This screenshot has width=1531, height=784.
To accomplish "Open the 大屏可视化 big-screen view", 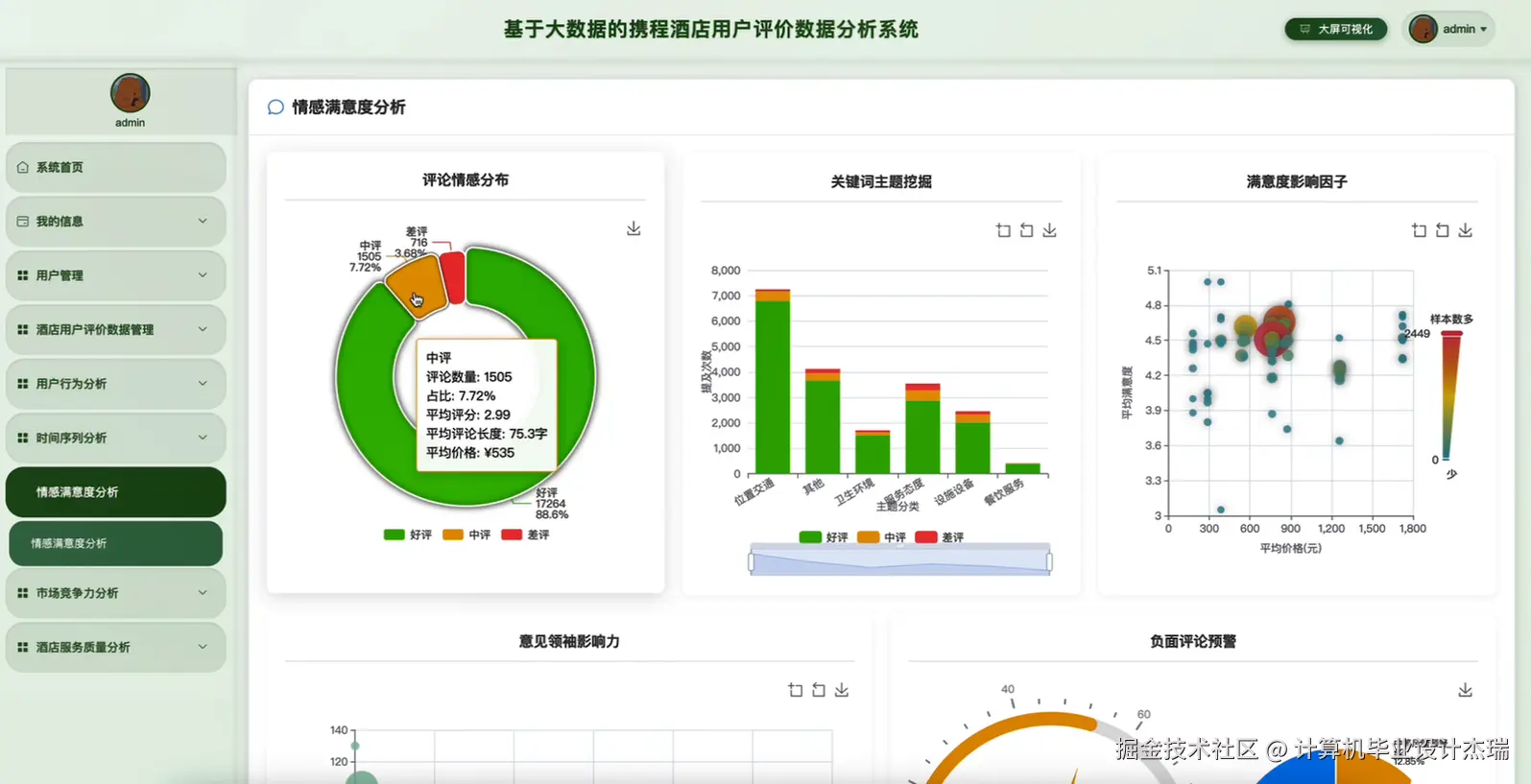I will pyautogui.click(x=1335, y=29).
